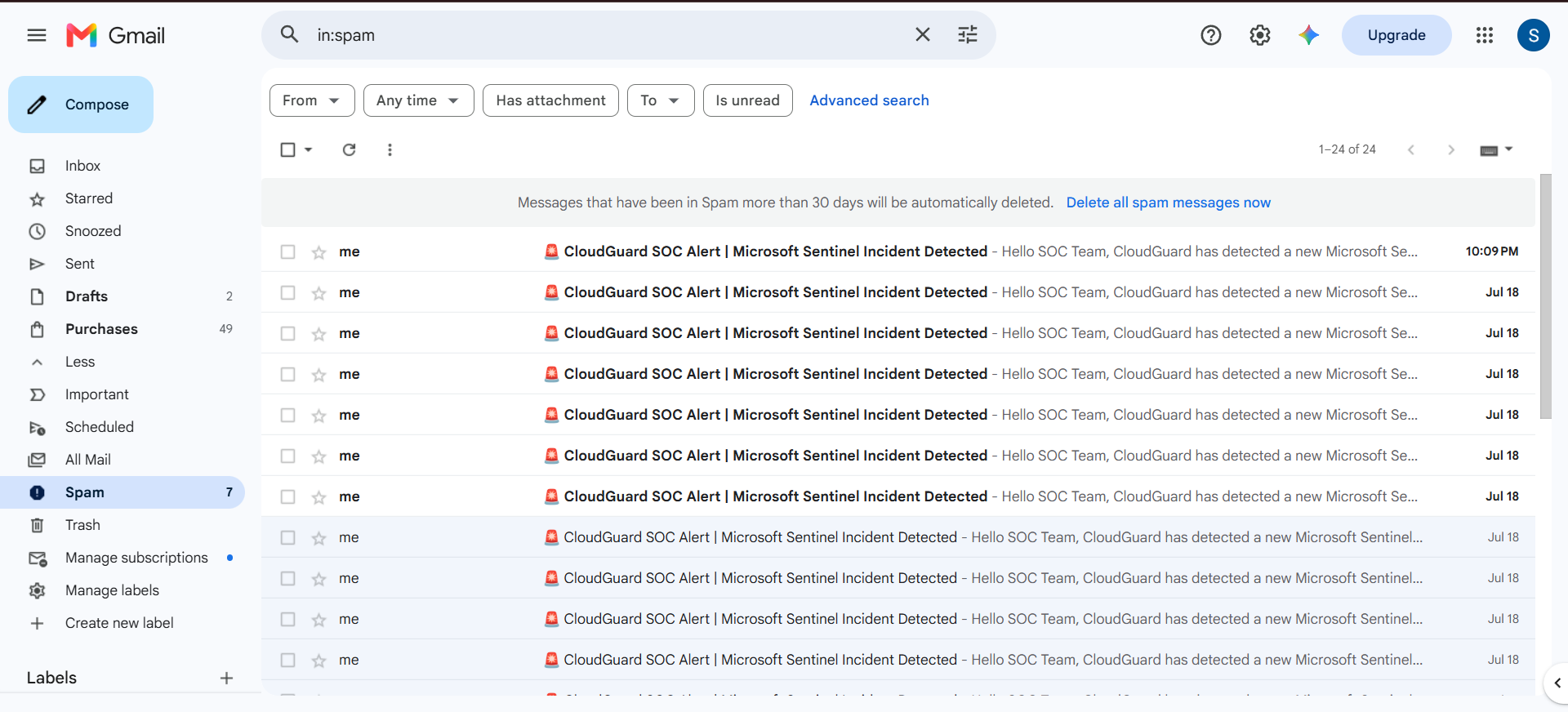
Task: Go to the previous results page
Action: click(x=1411, y=149)
